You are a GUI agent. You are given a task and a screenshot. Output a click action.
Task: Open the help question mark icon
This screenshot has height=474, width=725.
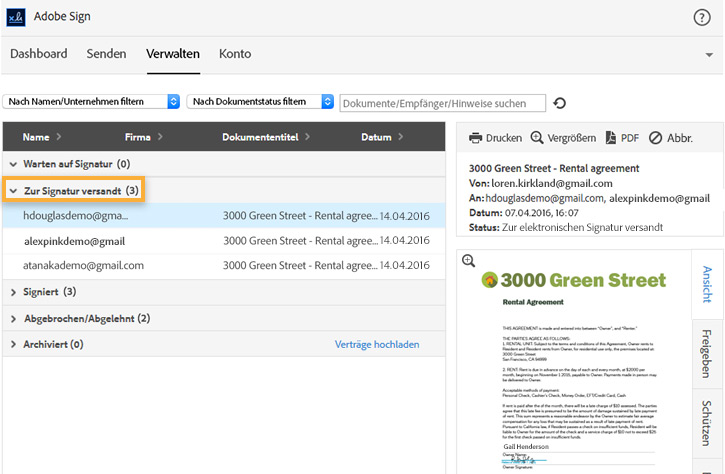[701, 17]
